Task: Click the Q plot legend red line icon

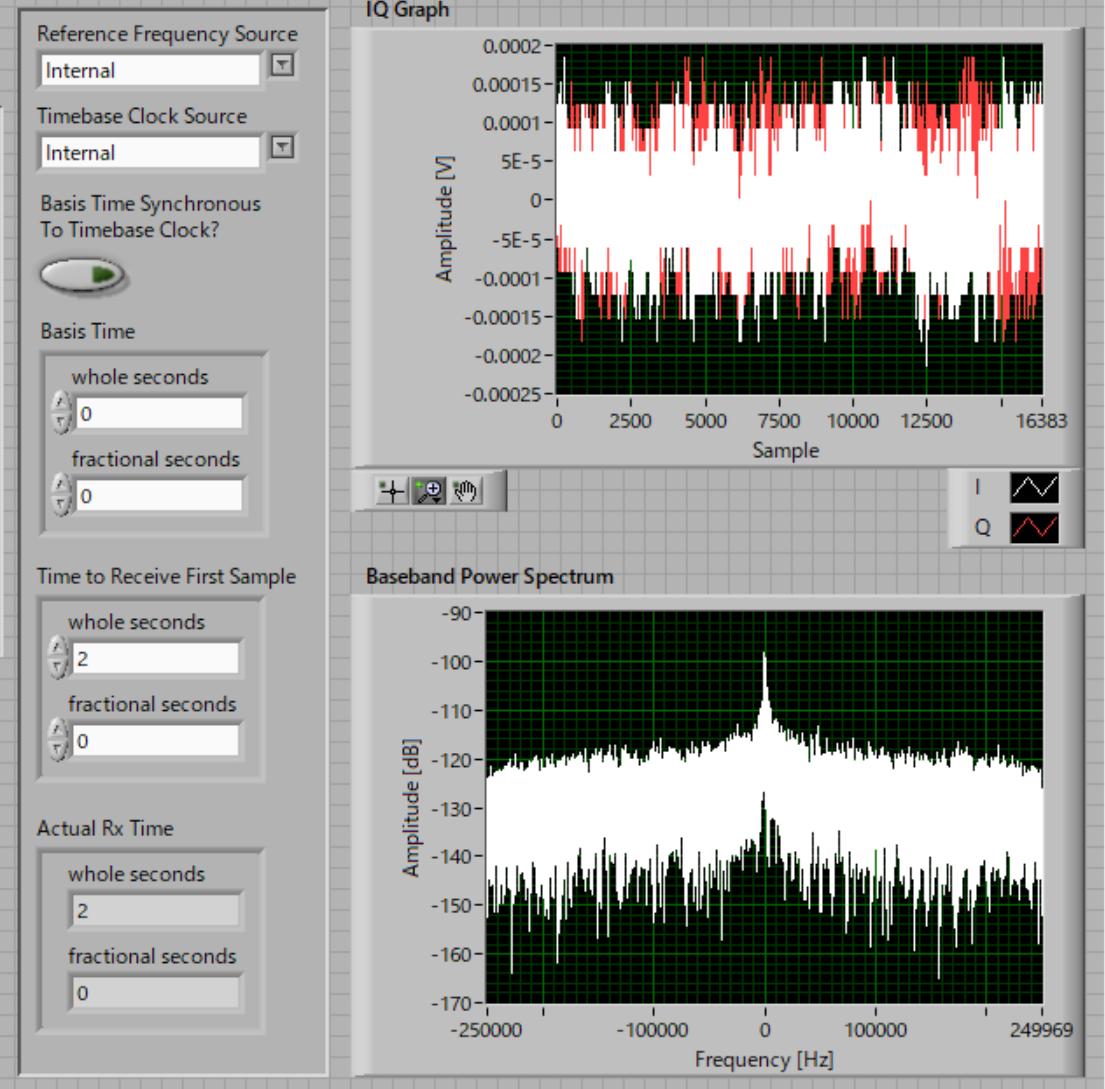Action: coord(1035,527)
